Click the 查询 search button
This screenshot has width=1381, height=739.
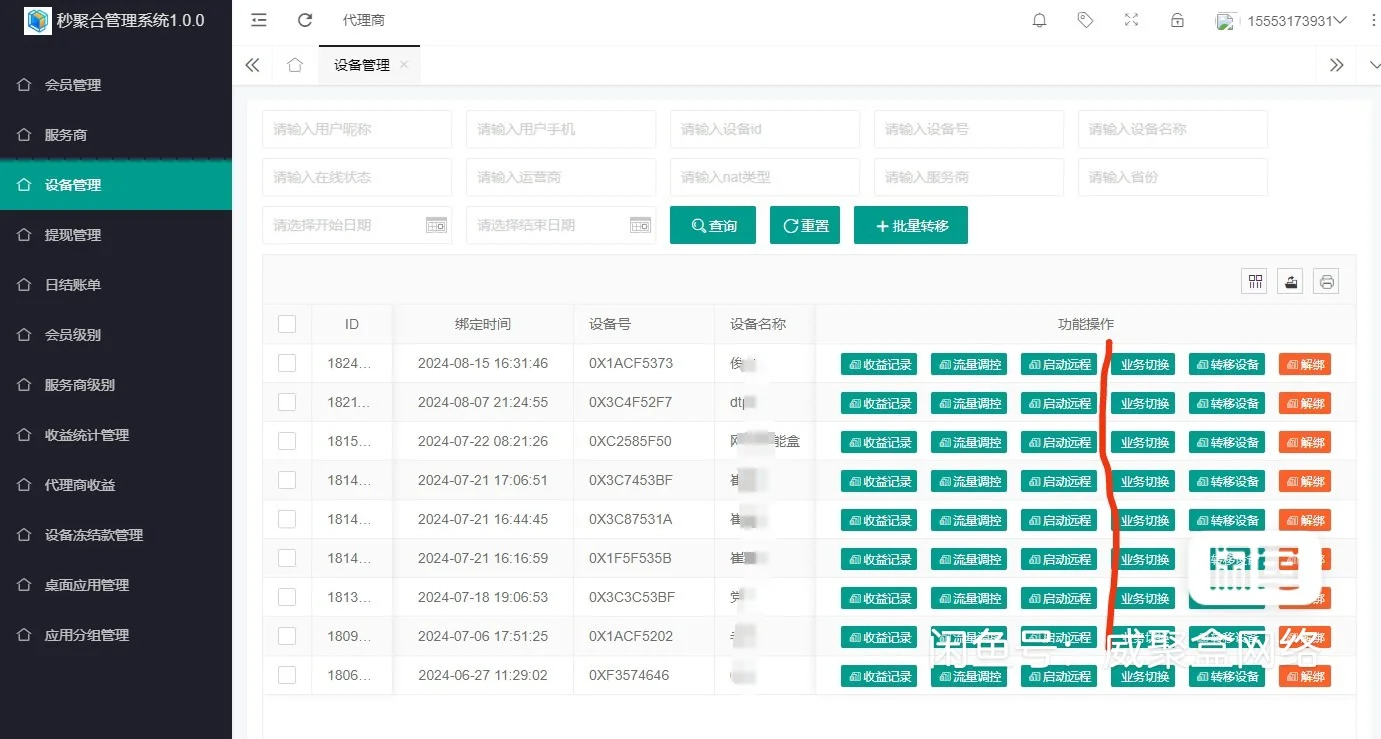click(x=713, y=225)
